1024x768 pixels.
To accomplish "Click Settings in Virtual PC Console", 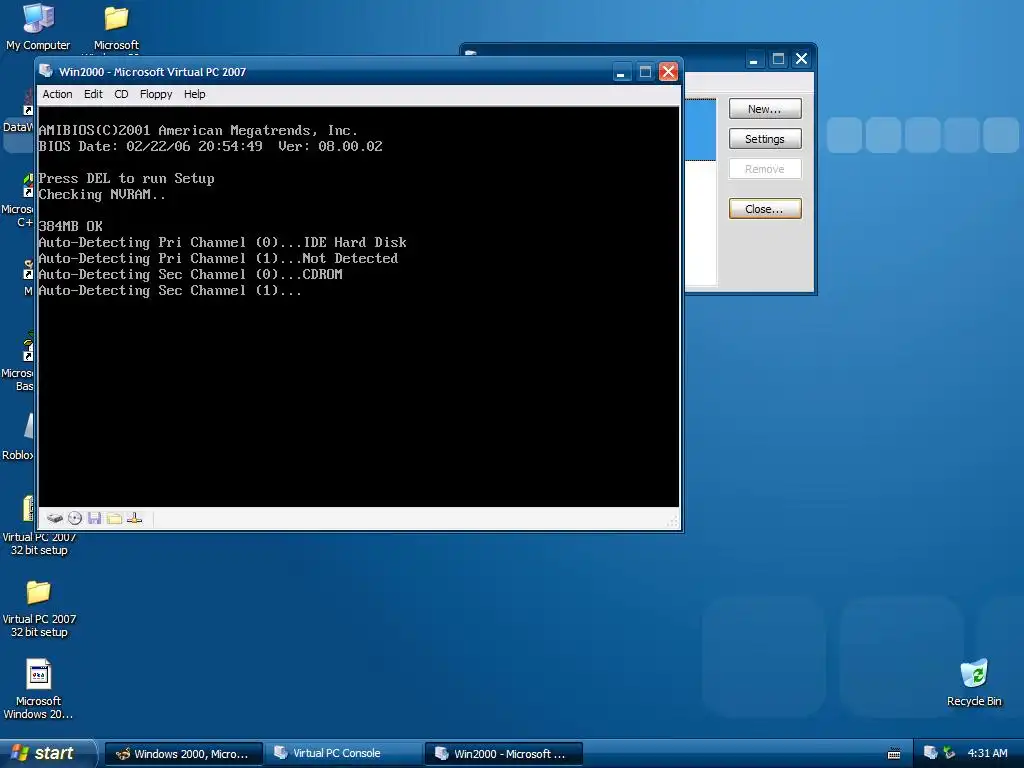I will [x=765, y=139].
